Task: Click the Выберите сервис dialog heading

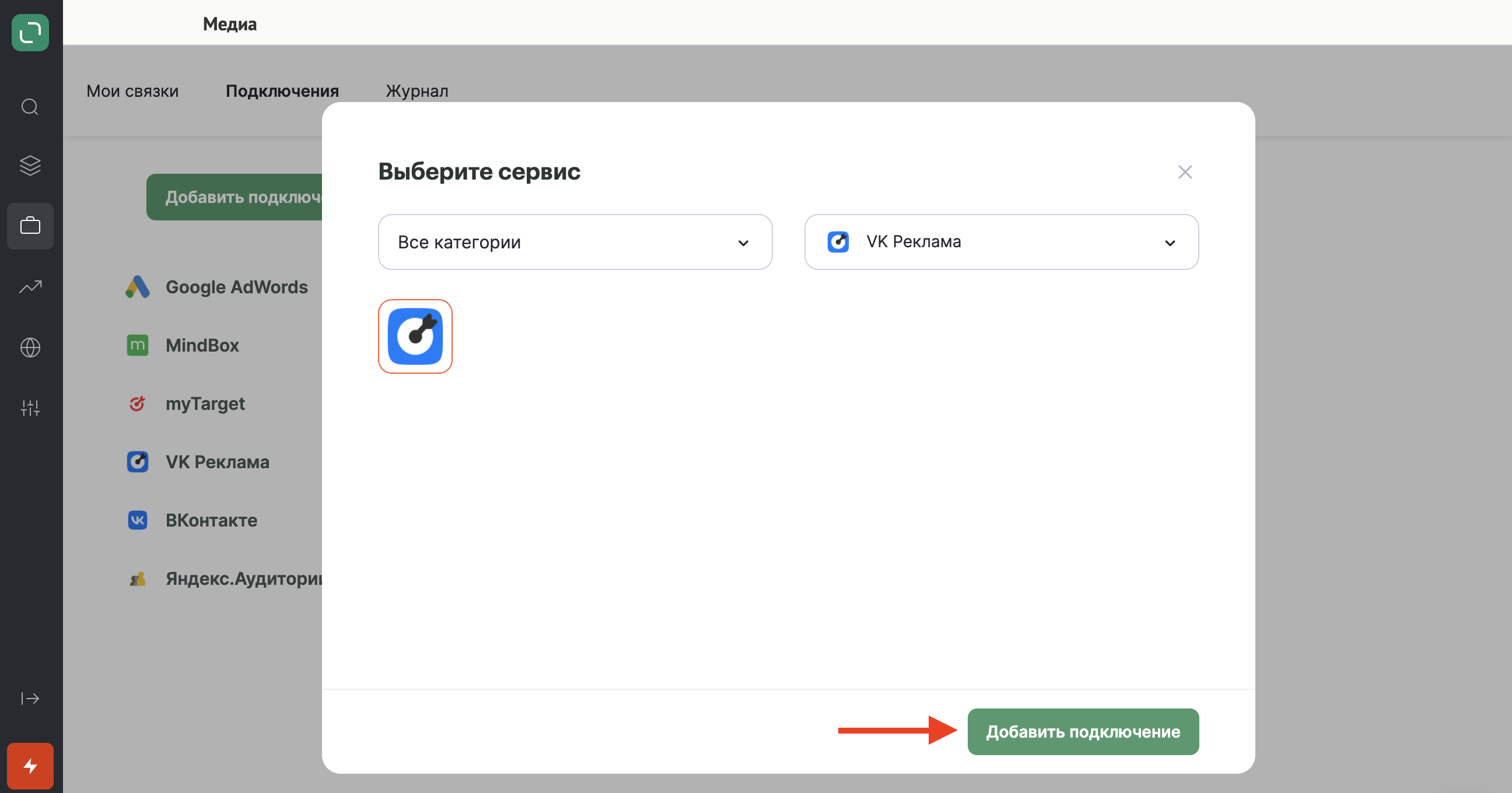Action: (x=479, y=171)
